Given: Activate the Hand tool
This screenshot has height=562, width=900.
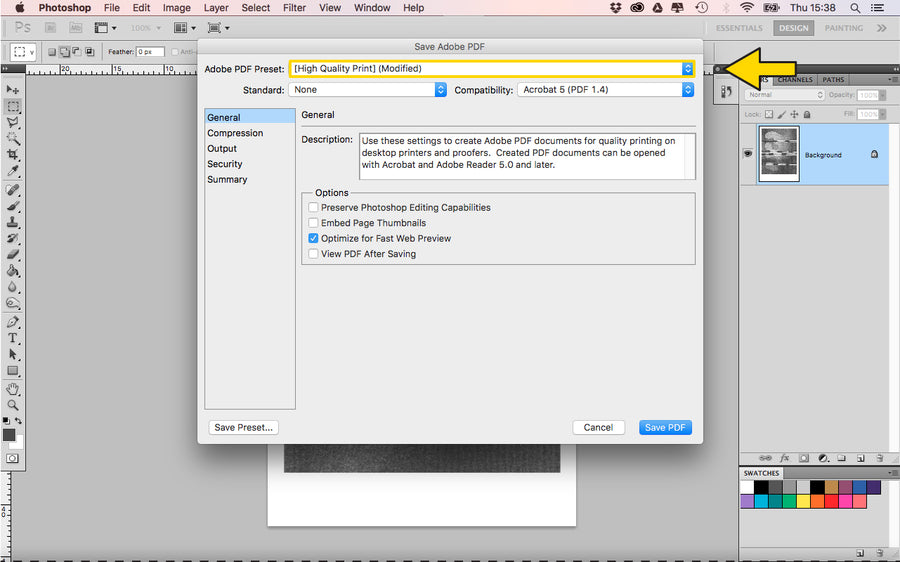Looking at the screenshot, I should click(x=13, y=389).
